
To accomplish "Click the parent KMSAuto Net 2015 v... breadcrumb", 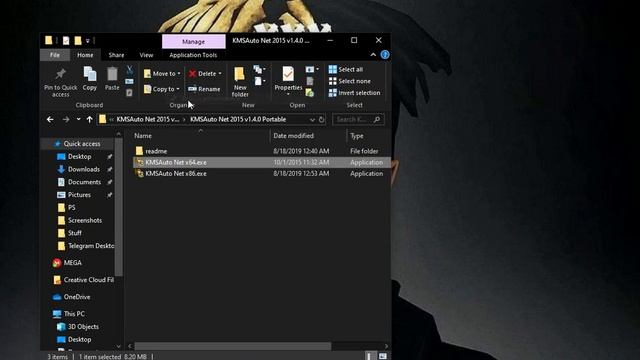I will click(x=148, y=119).
